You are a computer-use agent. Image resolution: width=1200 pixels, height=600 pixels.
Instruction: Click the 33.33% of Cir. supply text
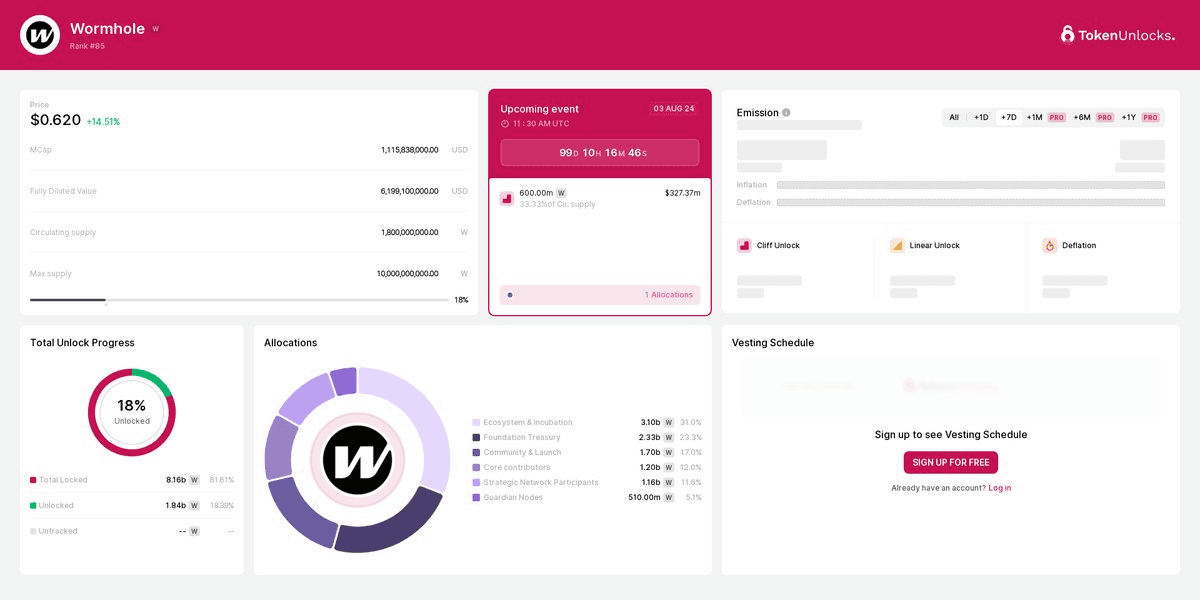point(558,205)
